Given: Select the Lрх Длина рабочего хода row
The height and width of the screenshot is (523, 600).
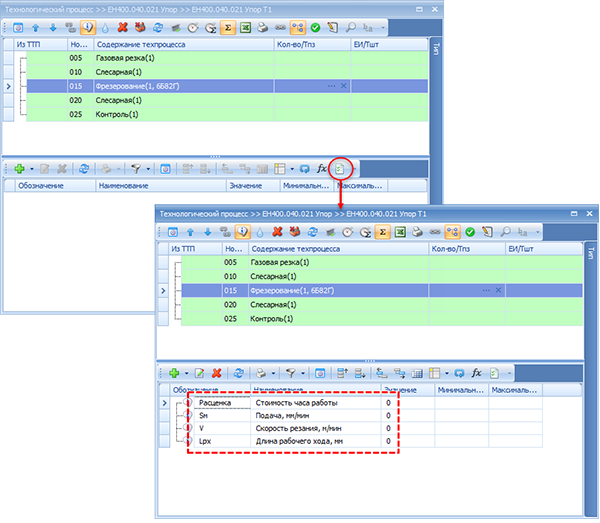Looking at the screenshot, I should (368, 441).
